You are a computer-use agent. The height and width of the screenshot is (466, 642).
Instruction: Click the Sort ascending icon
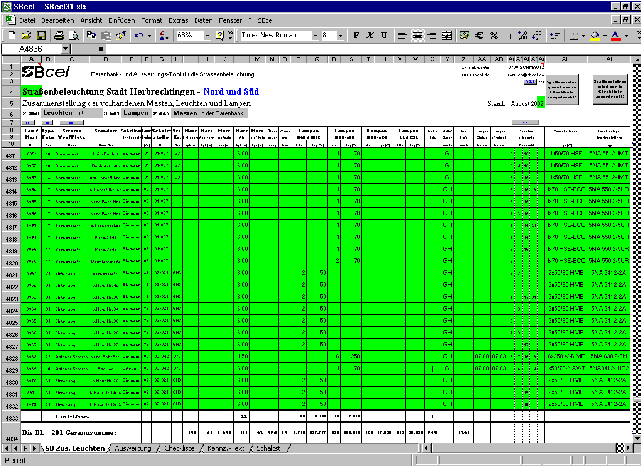pos(164,36)
